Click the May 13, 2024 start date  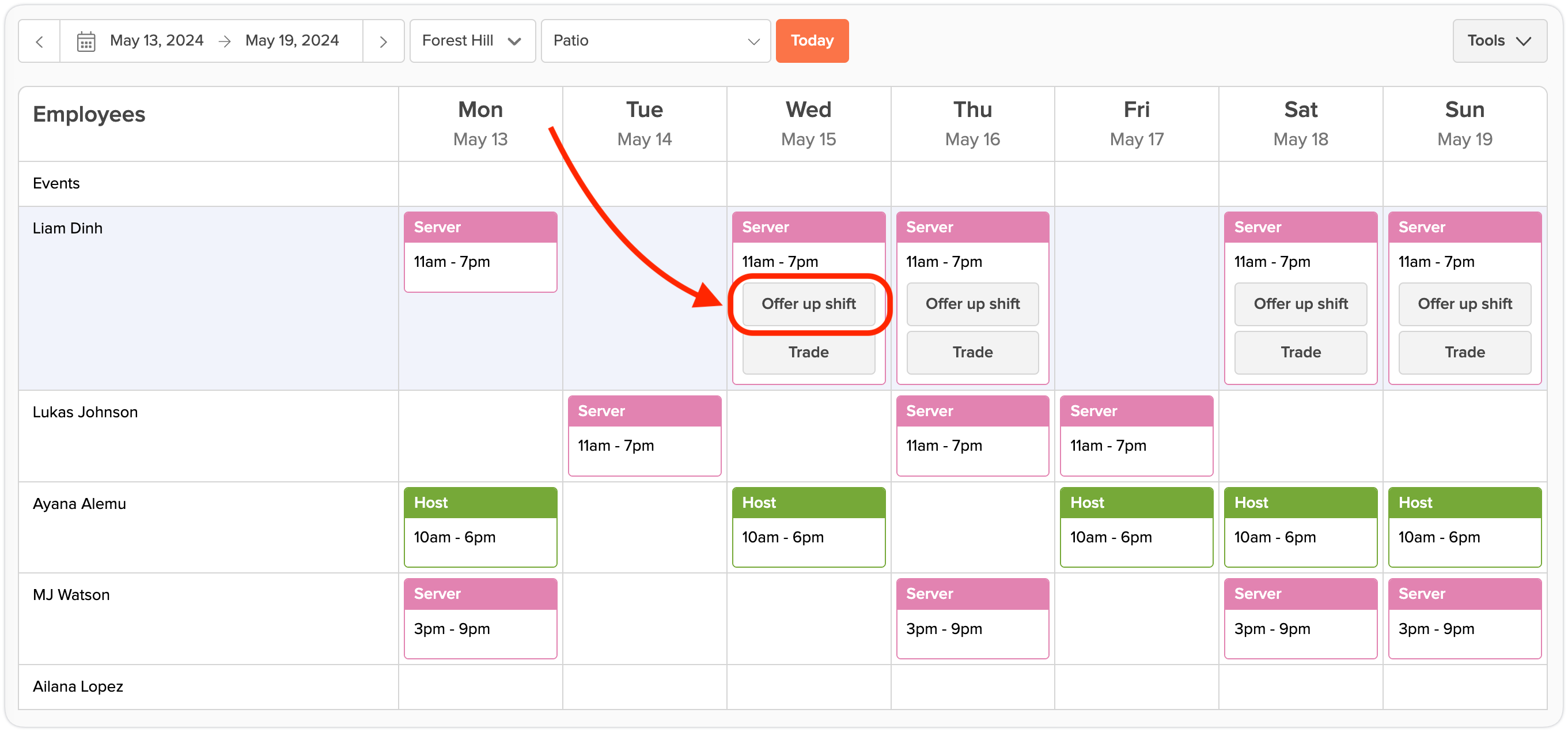157,41
